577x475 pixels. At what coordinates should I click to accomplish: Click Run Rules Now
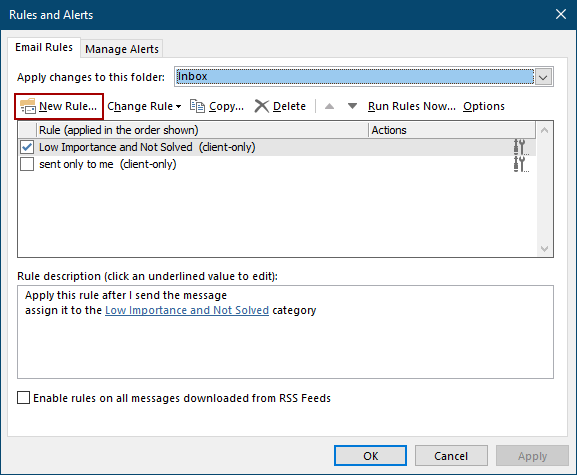click(412, 106)
